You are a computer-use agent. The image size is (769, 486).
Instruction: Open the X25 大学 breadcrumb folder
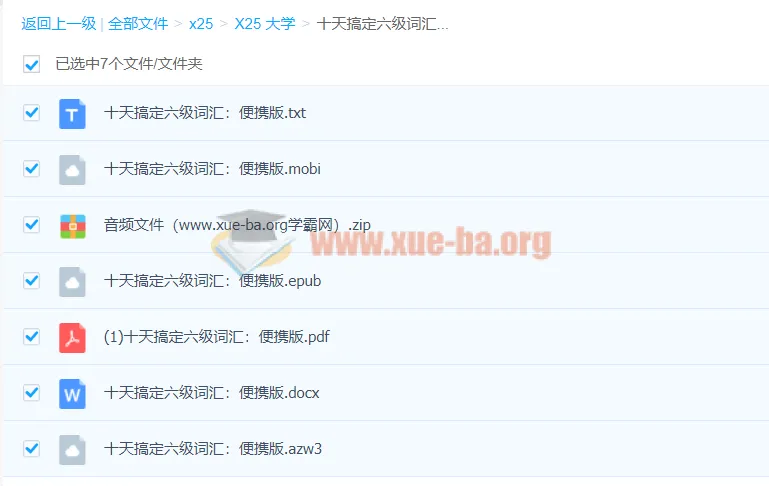click(x=265, y=24)
